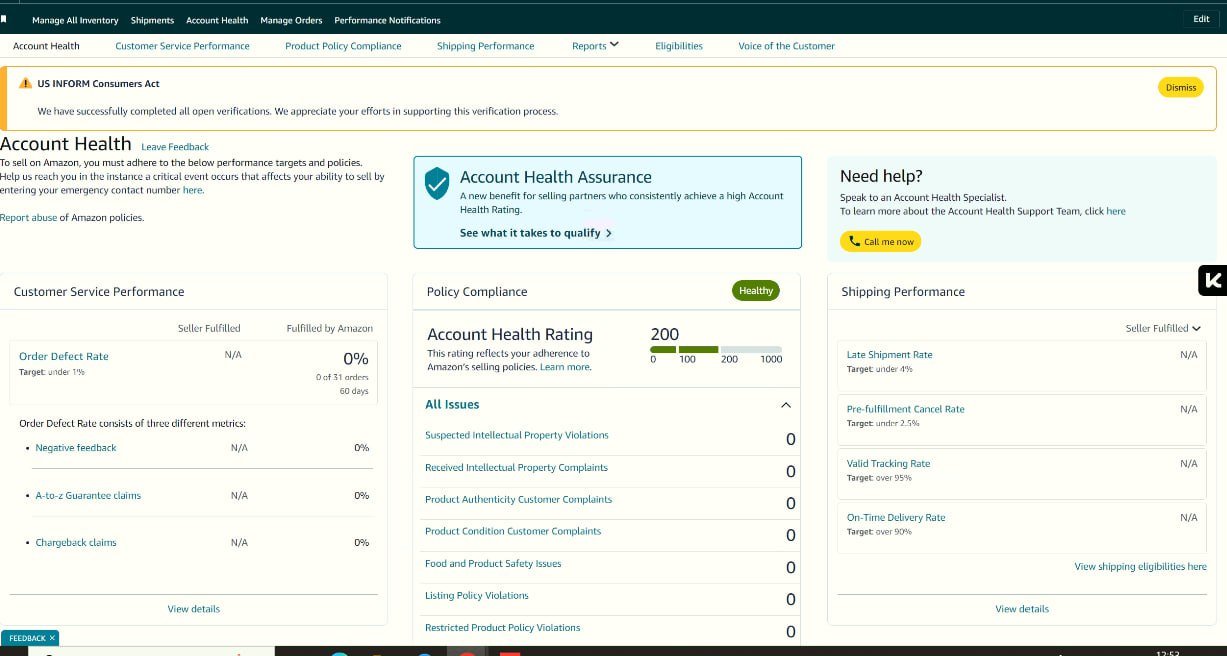Image resolution: width=1227 pixels, height=656 pixels.
Task: Open Late Shipment Rate metric
Action: pyautogui.click(x=889, y=354)
